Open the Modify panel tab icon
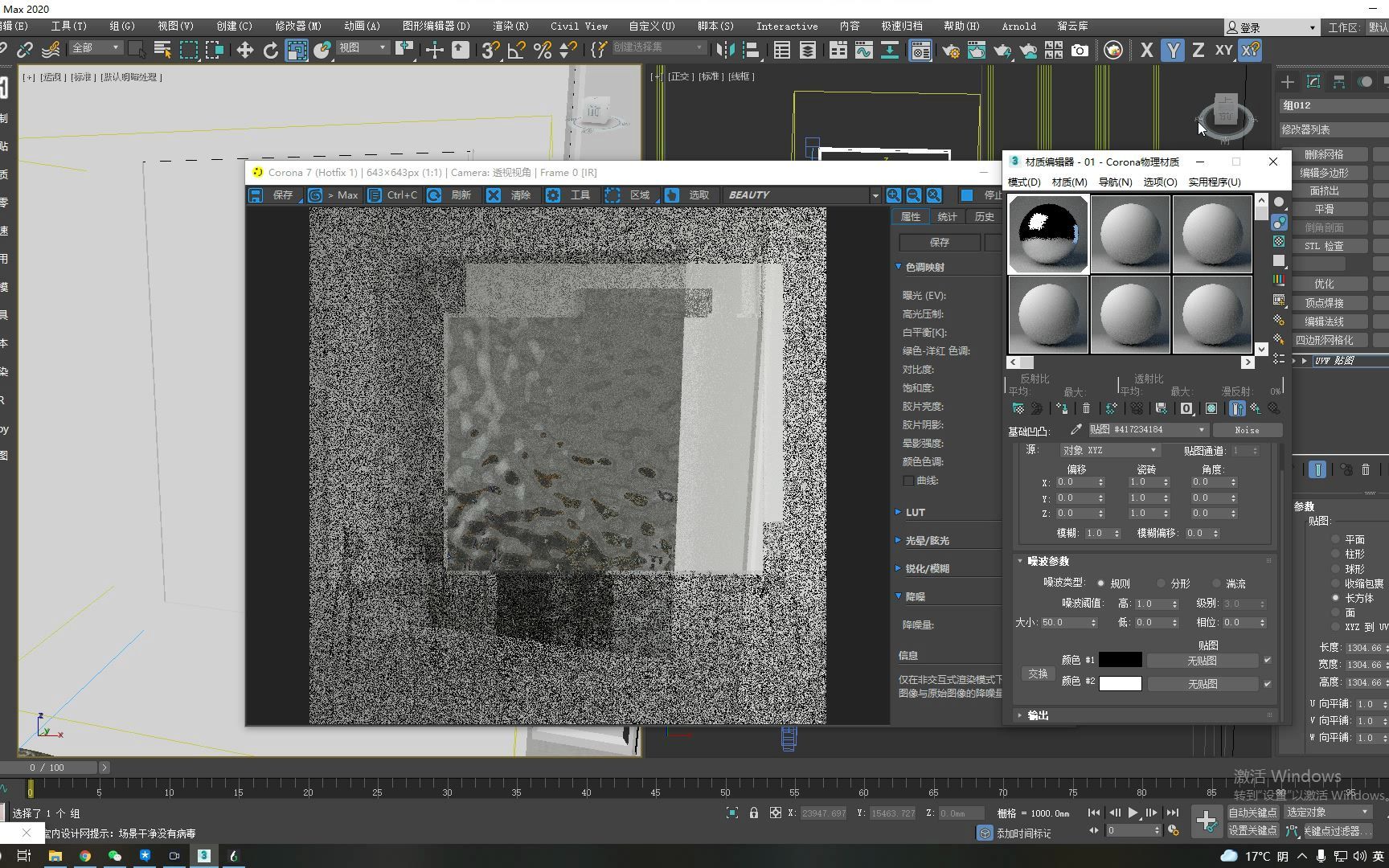Viewport: 1389px width, 868px height. tap(1313, 82)
